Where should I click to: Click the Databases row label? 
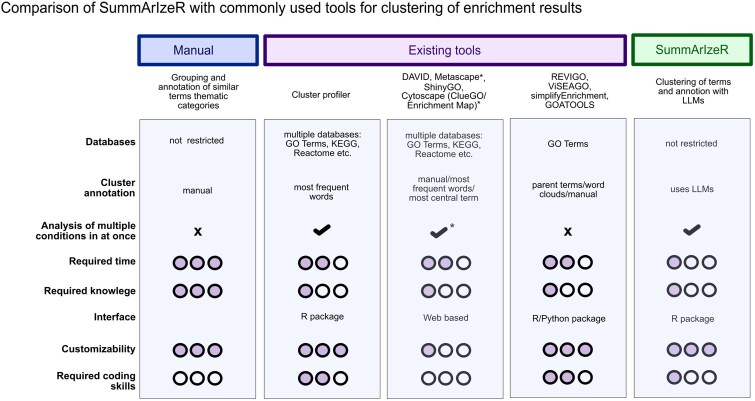pyautogui.click(x=110, y=142)
